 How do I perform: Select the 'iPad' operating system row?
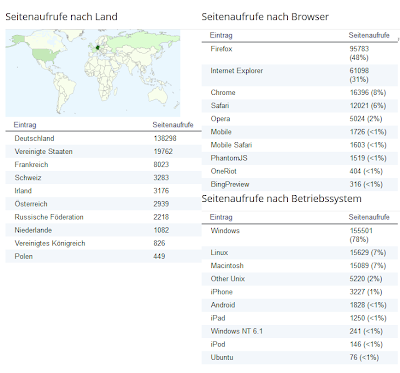pyautogui.click(x=300, y=318)
